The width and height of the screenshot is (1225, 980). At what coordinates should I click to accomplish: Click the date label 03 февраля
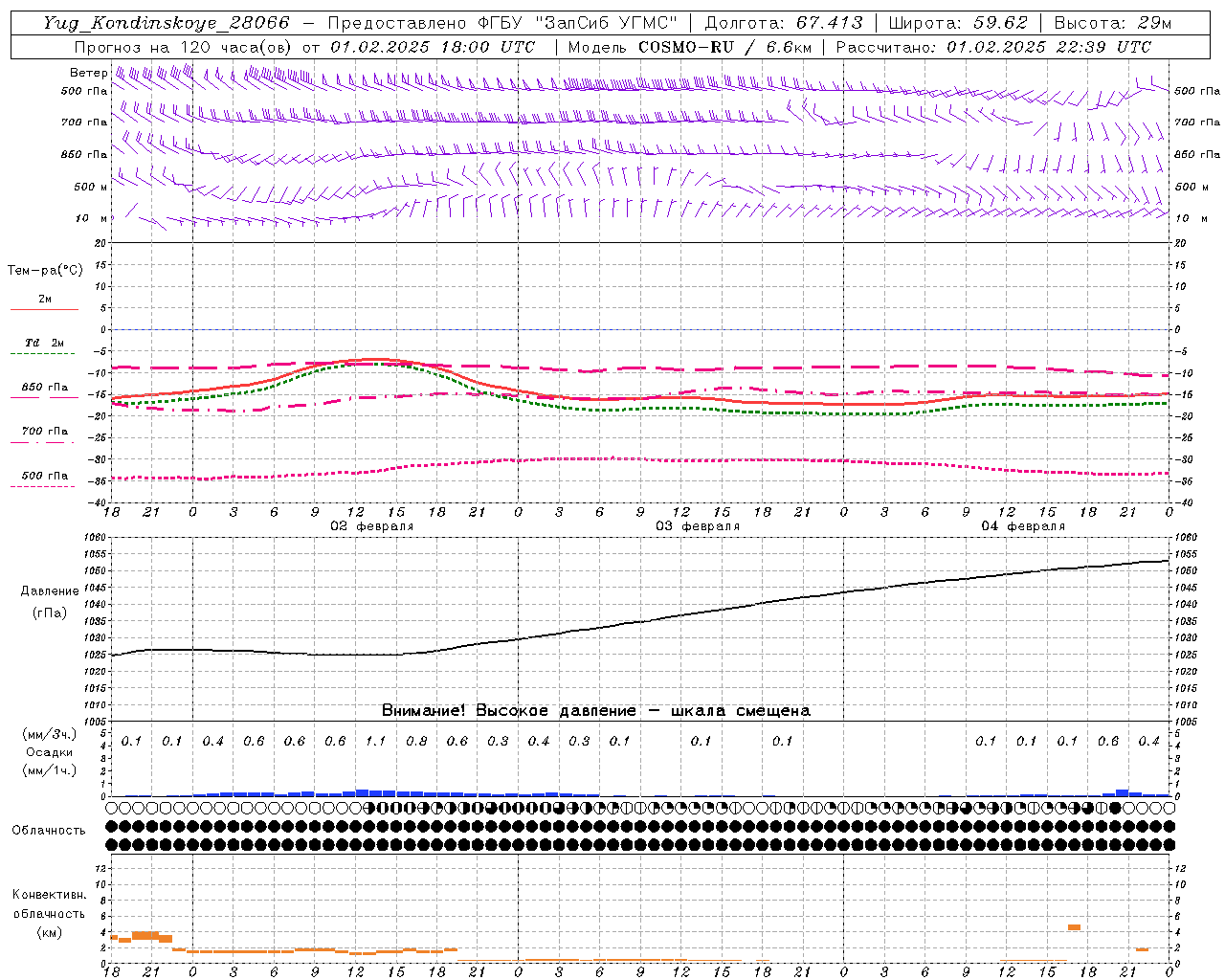[x=698, y=526]
